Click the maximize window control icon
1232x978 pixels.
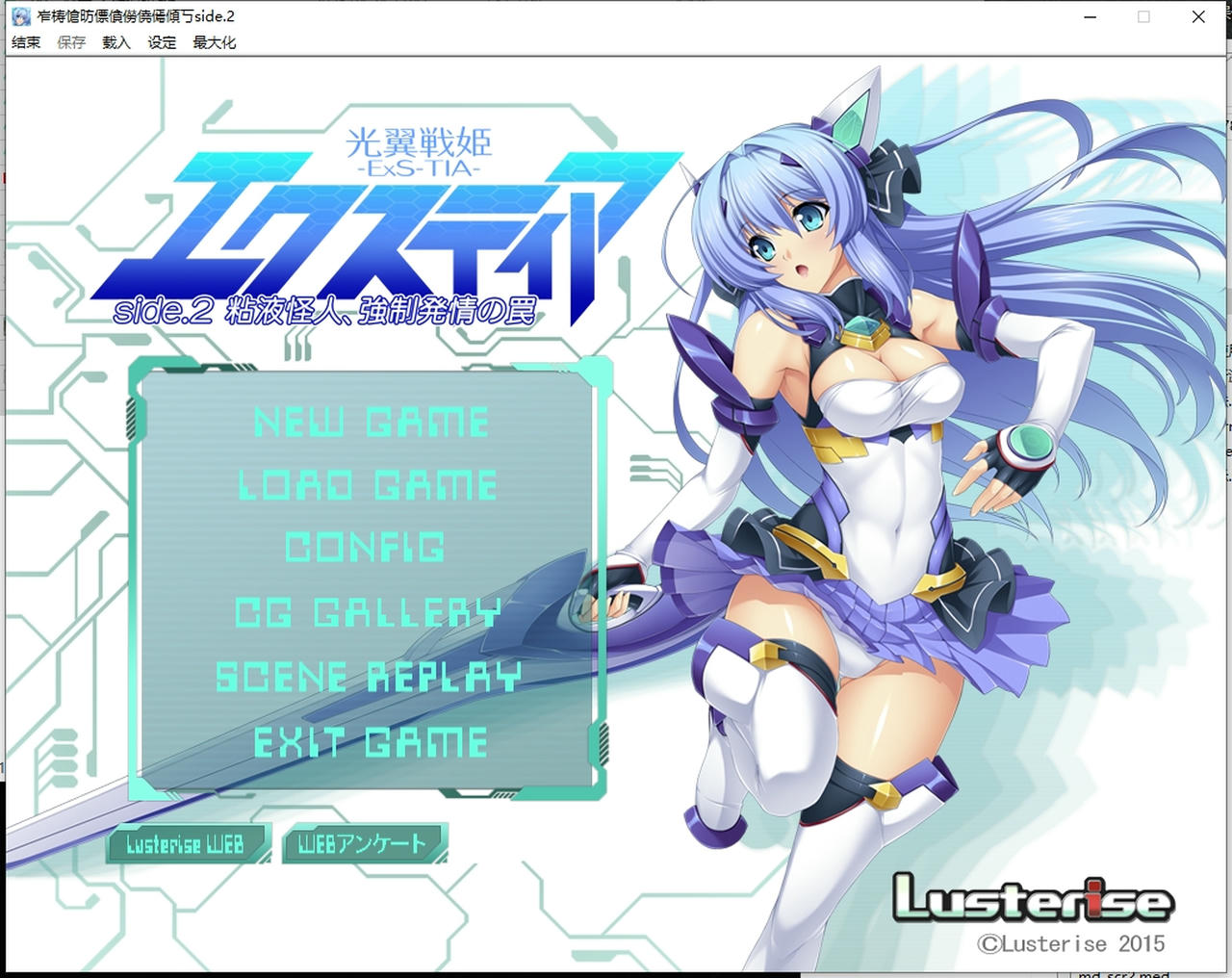pyautogui.click(x=1143, y=16)
